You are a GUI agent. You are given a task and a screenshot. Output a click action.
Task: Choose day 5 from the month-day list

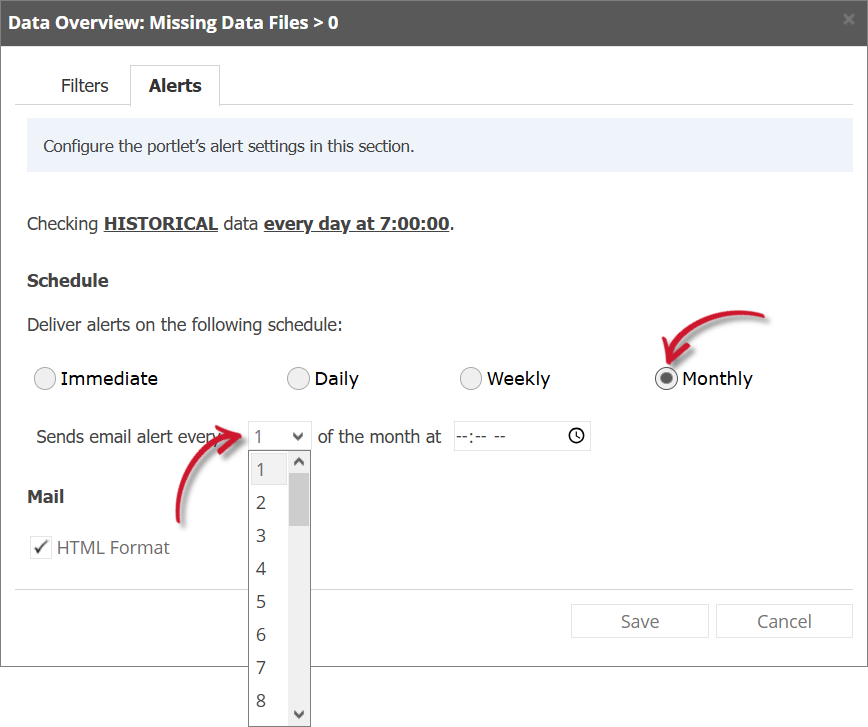[261, 601]
